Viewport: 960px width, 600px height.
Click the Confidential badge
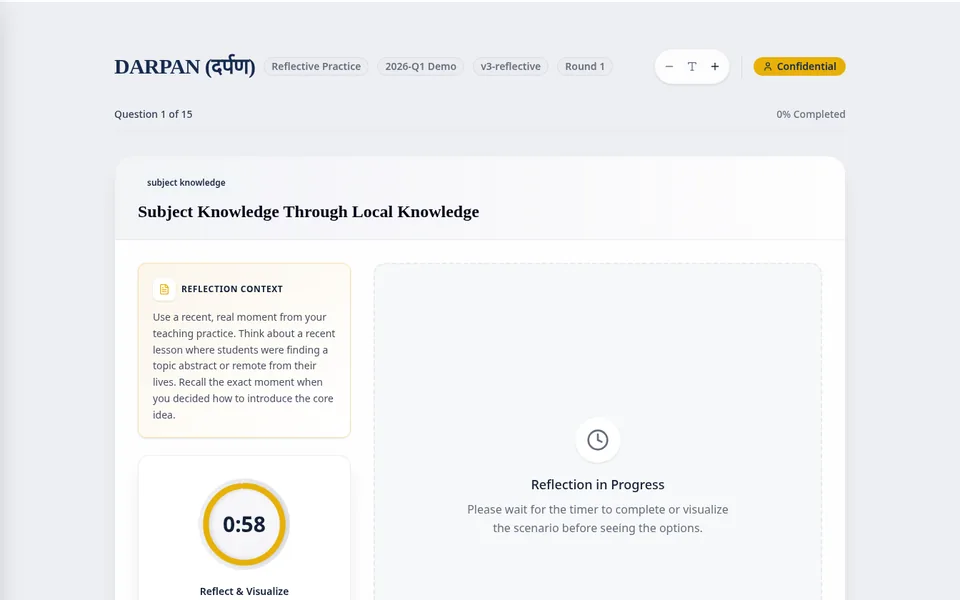tap(799, 67)
